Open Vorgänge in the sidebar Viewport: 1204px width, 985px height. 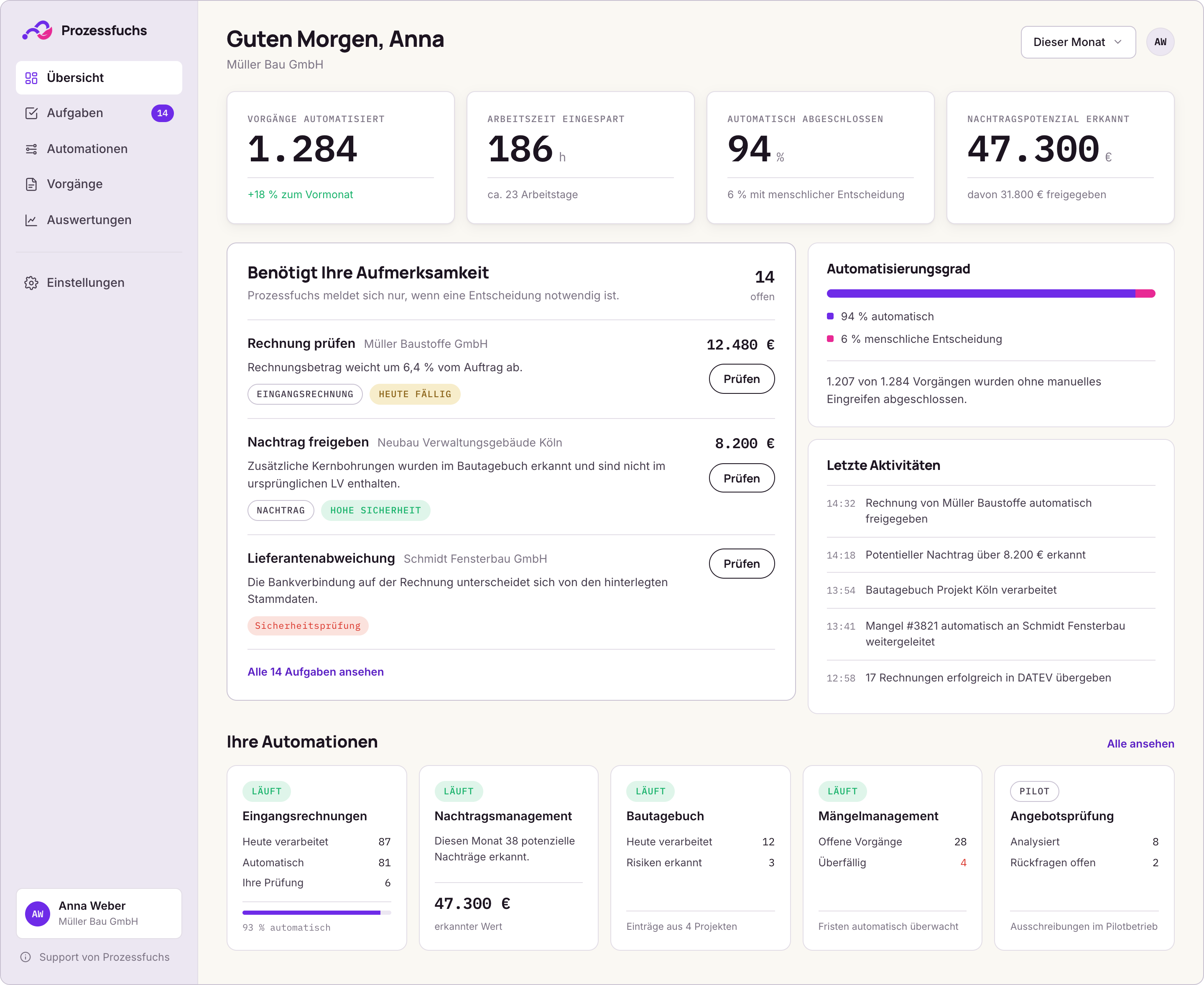tap(99, 184)
